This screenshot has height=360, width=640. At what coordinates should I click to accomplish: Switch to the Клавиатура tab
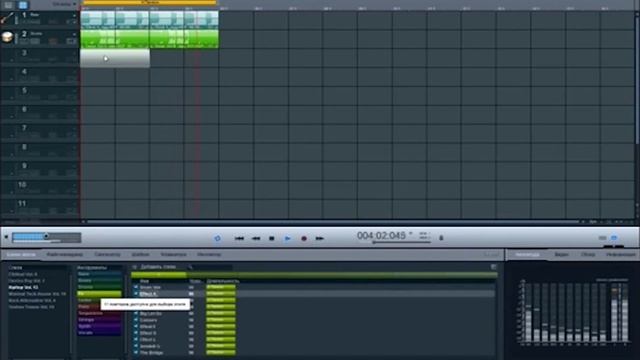pos(173,254)
